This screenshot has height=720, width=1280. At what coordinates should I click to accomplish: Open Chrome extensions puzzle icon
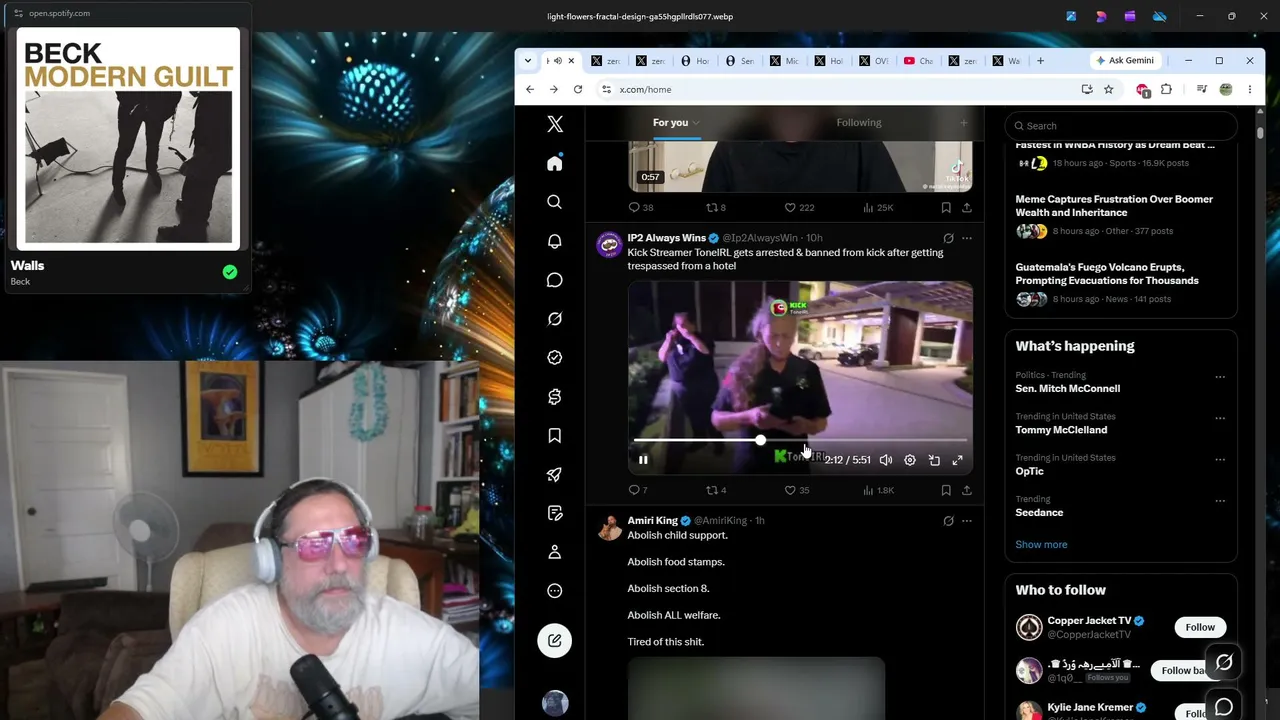click(1166, 90)
